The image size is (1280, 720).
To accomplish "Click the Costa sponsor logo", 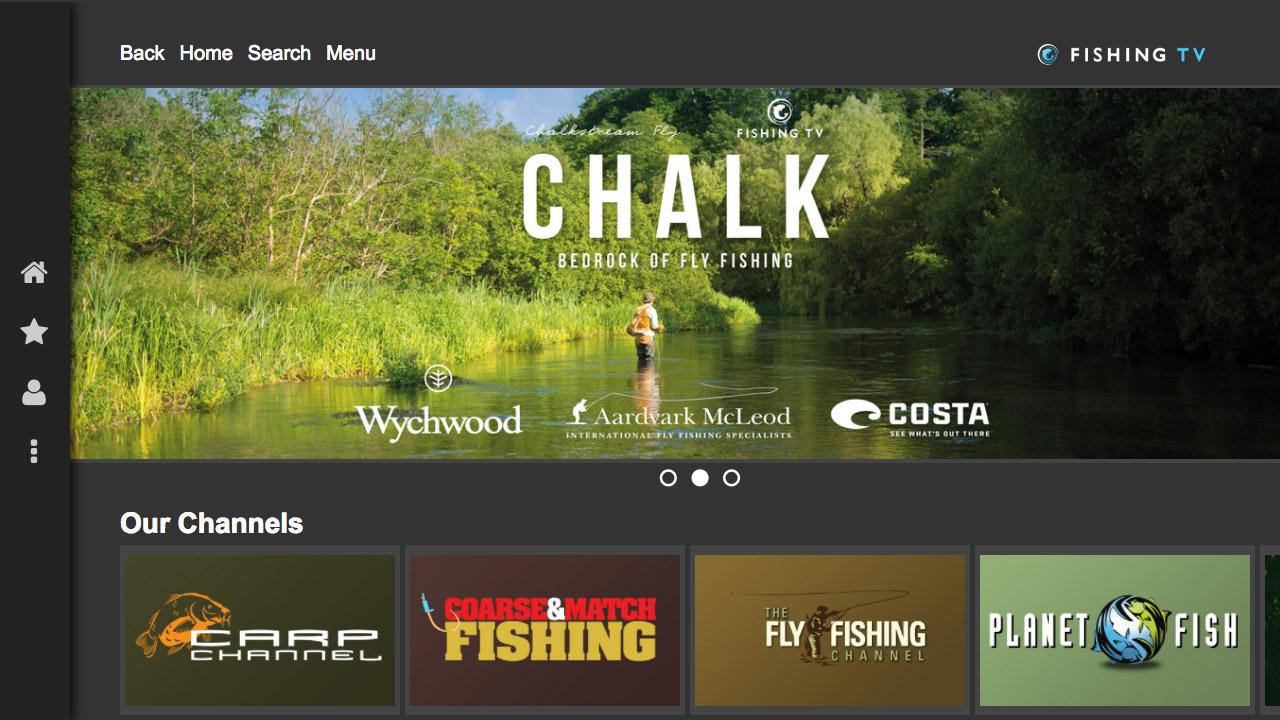I will tap(910, 416).
